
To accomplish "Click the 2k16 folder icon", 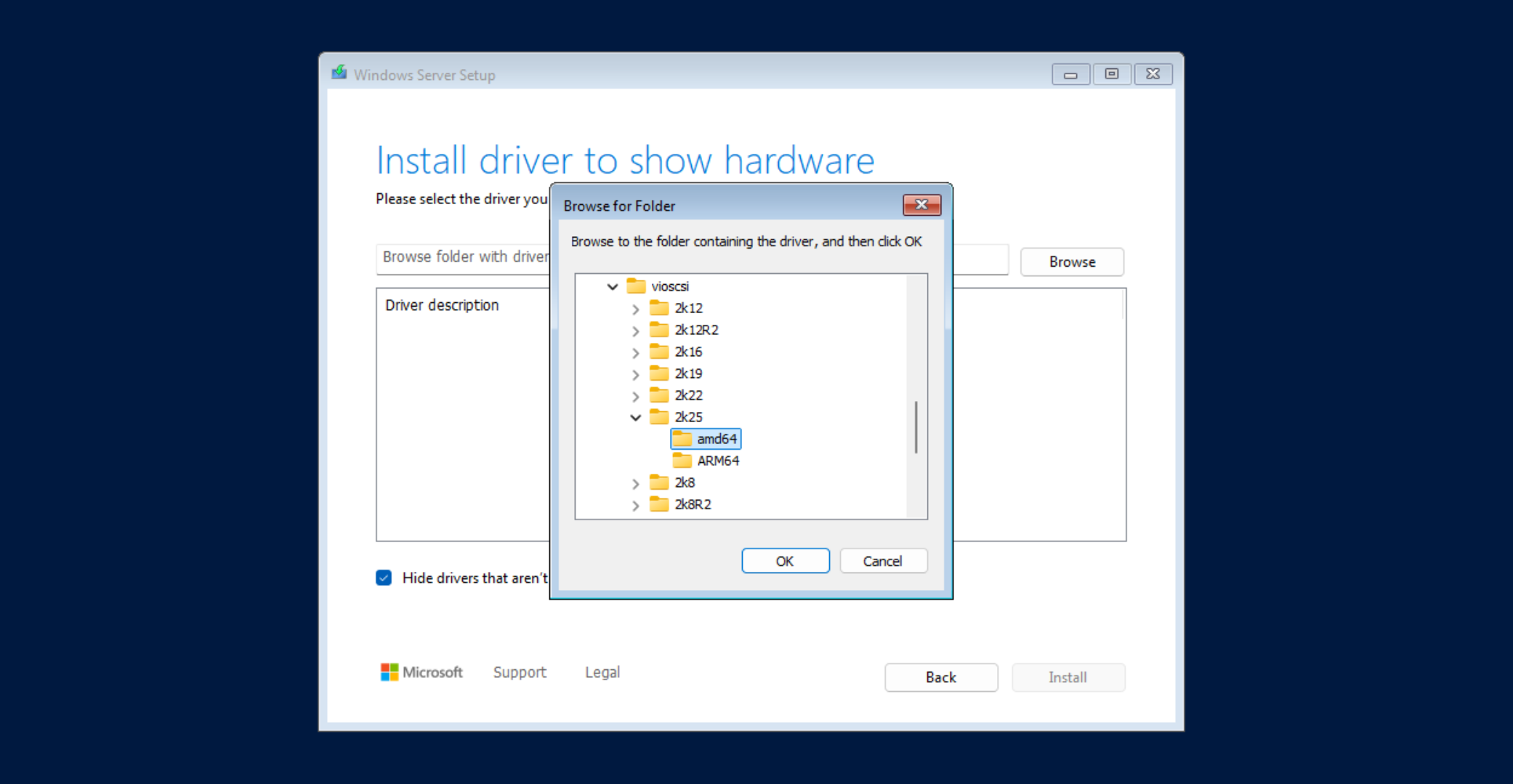I will tap(659, 351).
